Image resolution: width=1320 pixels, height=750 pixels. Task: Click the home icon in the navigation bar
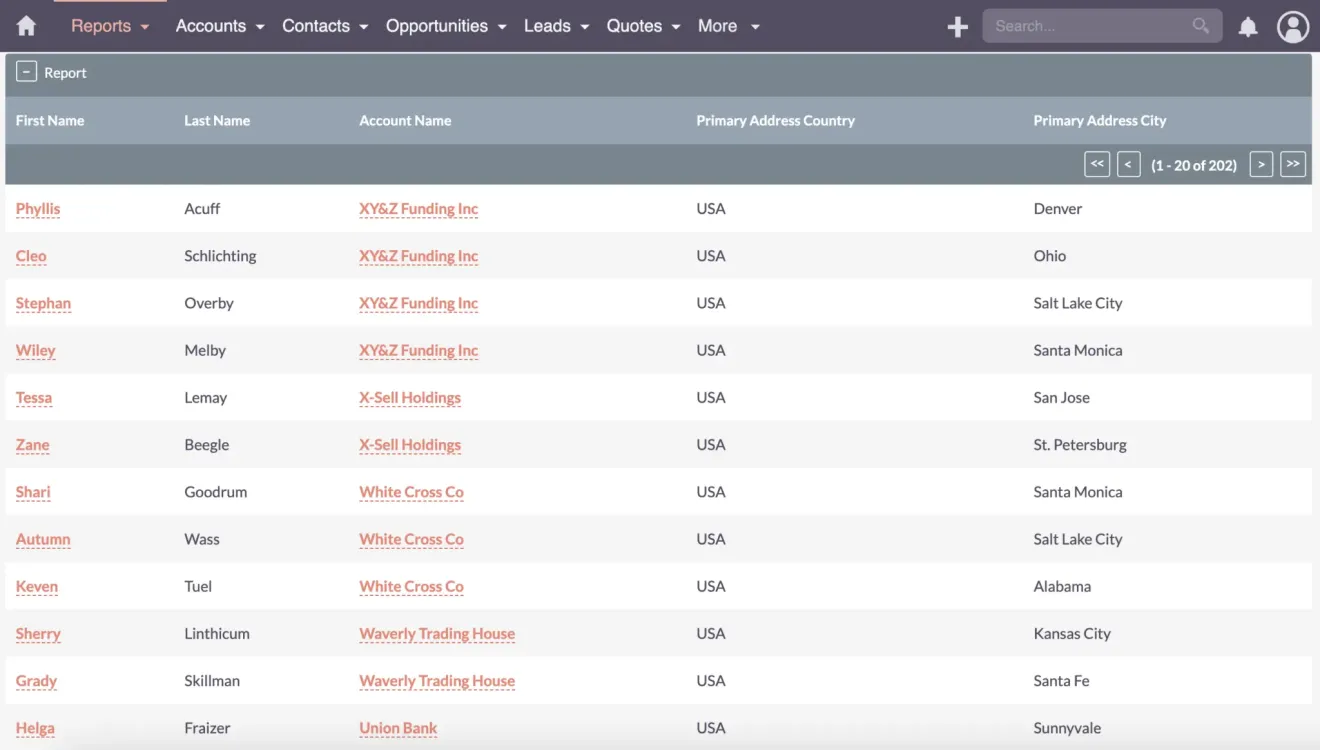pos(25,26)
